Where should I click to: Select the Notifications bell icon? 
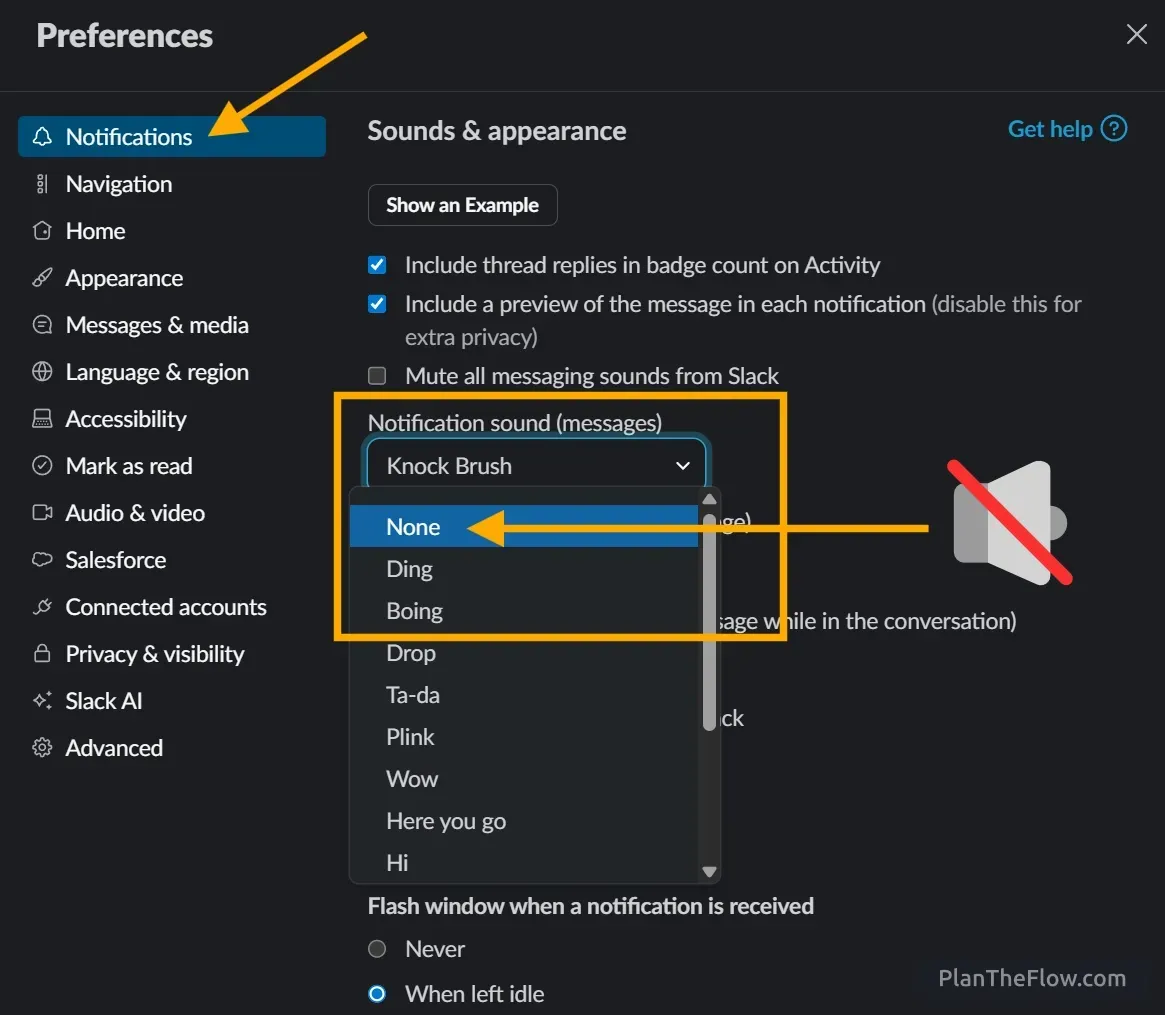coord(42,136)
